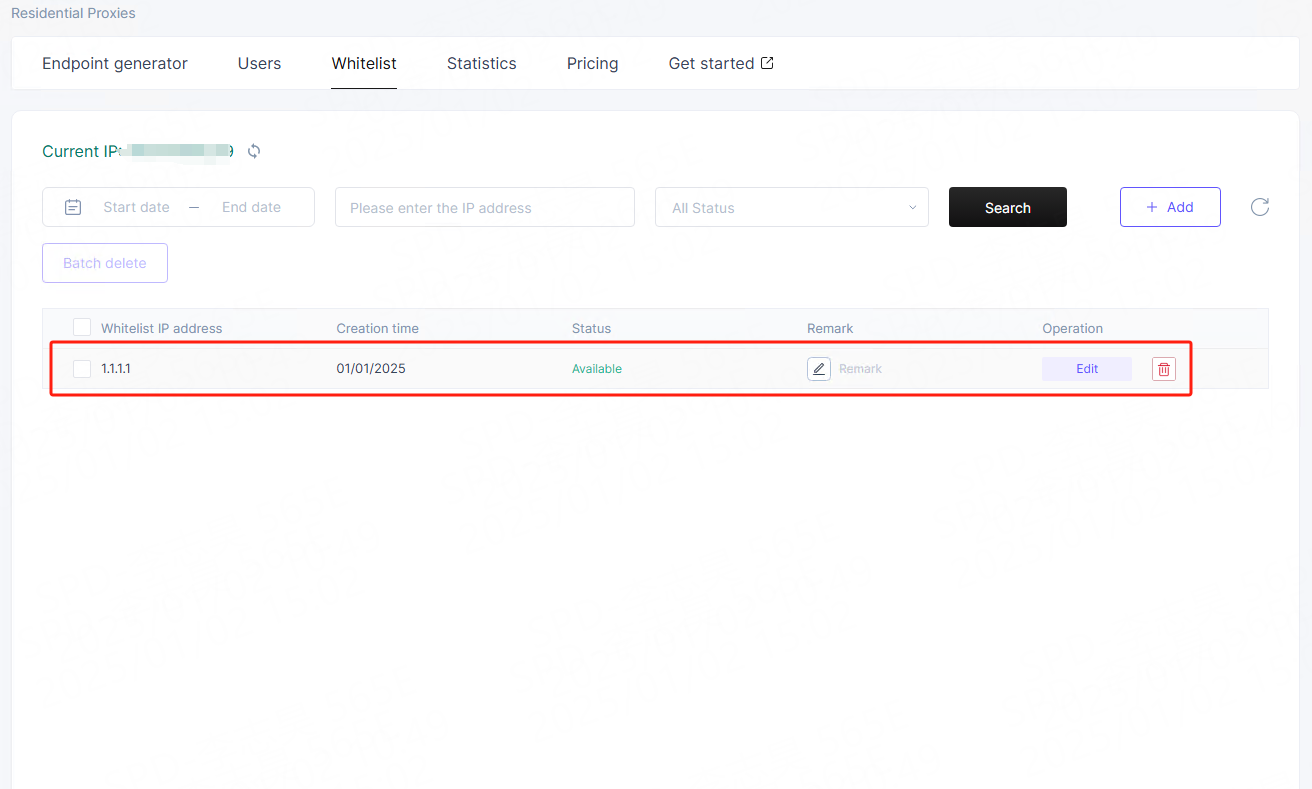This screenshot has width=1312, height=789.
Task: Click the external link icon on Get started
Action: [x=767, y=63]
